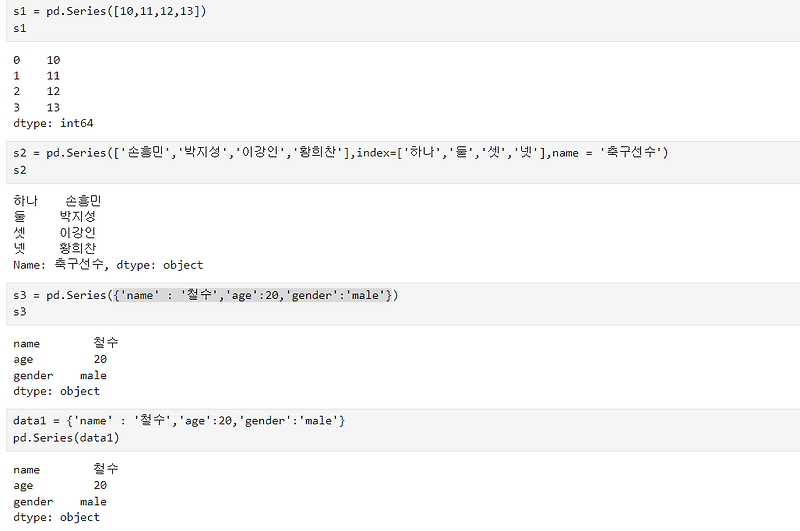Select output row 둘 박지성
Viewport: 800px width, 531px height.
tap(55, 217)
